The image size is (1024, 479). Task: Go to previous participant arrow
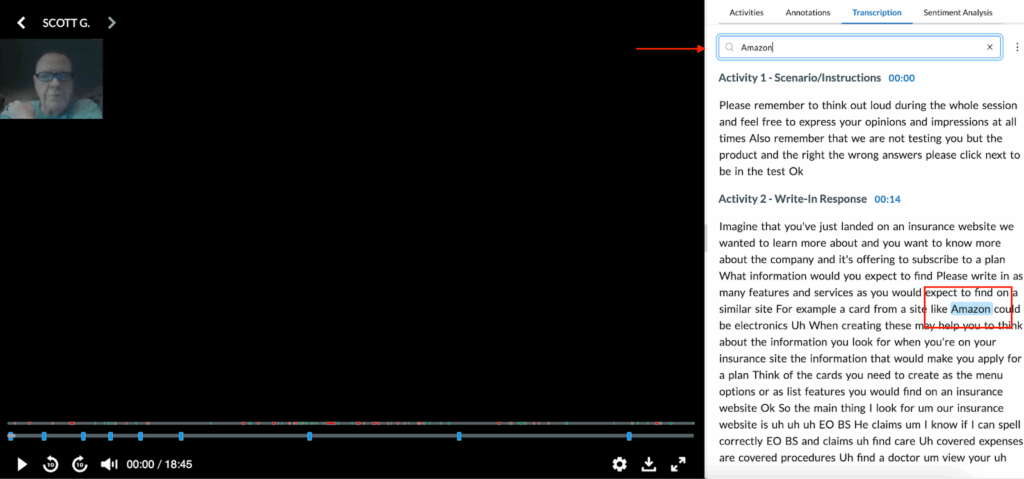(x=22, y=22)
